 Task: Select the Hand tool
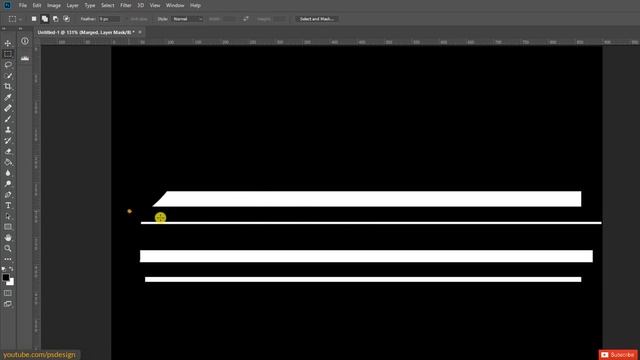point(8,238)
